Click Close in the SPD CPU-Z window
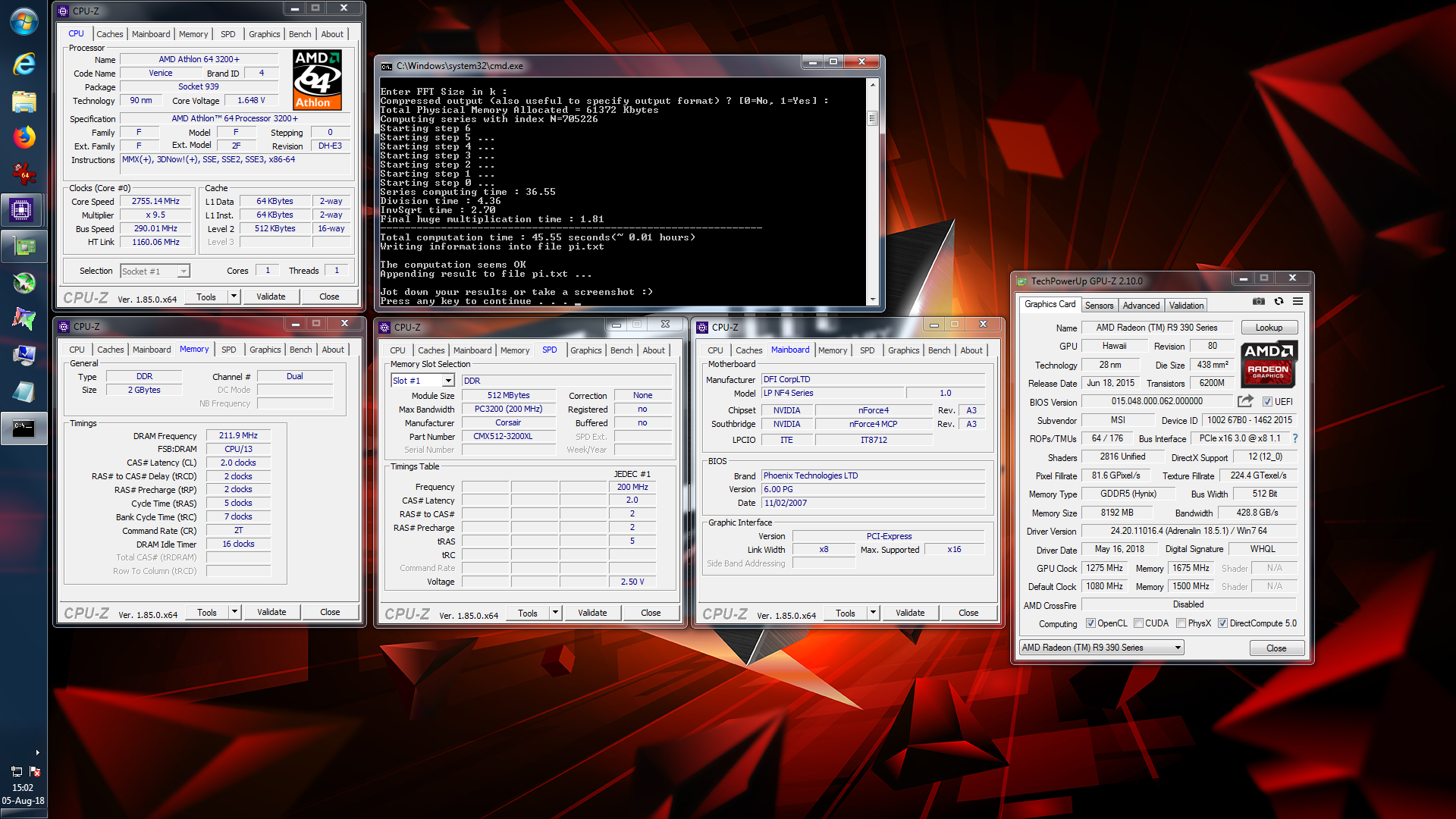This screenshot has height=819, width=1456. coord(651,613)
